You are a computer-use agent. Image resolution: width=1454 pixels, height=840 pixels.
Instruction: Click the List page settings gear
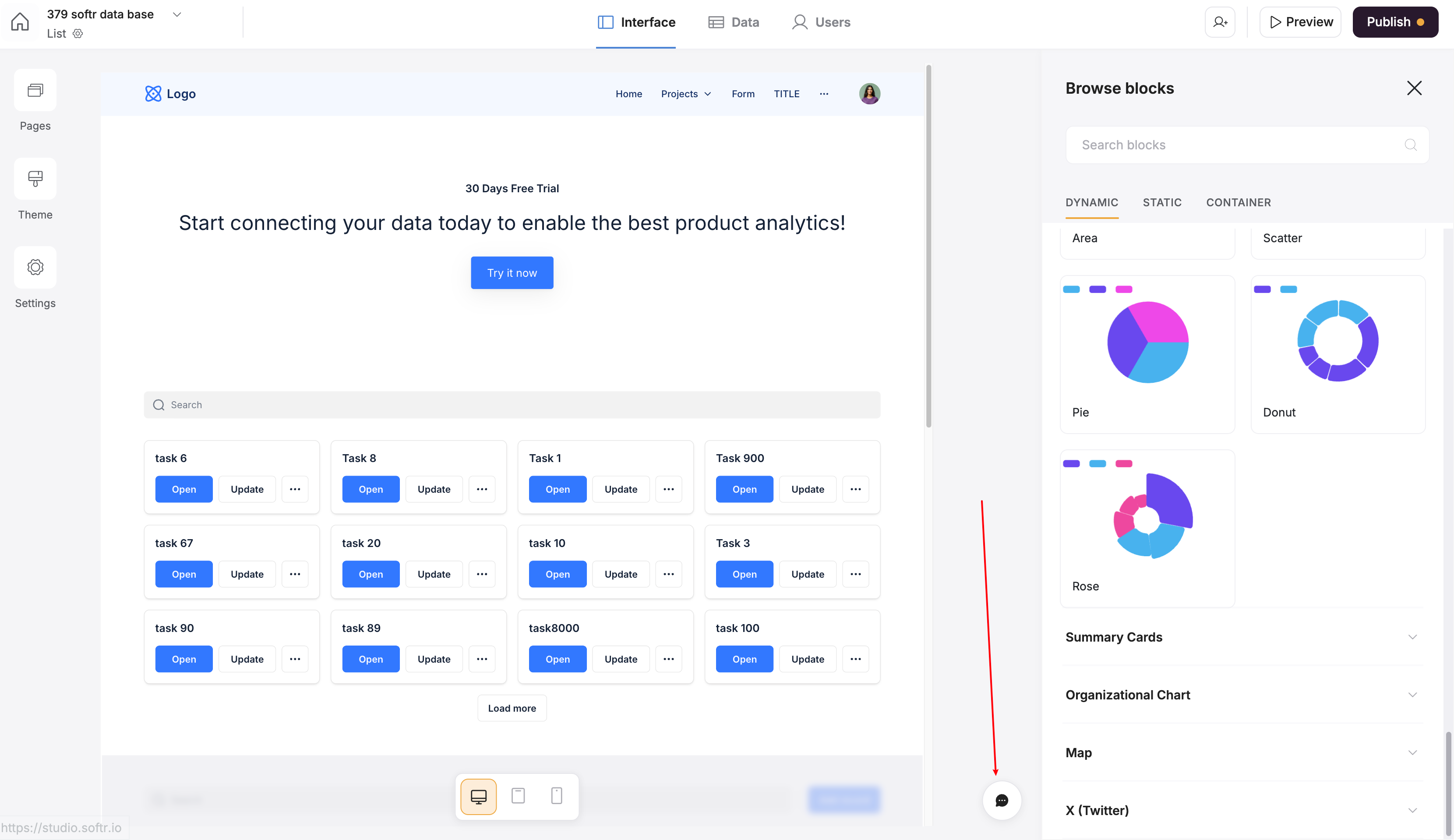click(78, 33)
